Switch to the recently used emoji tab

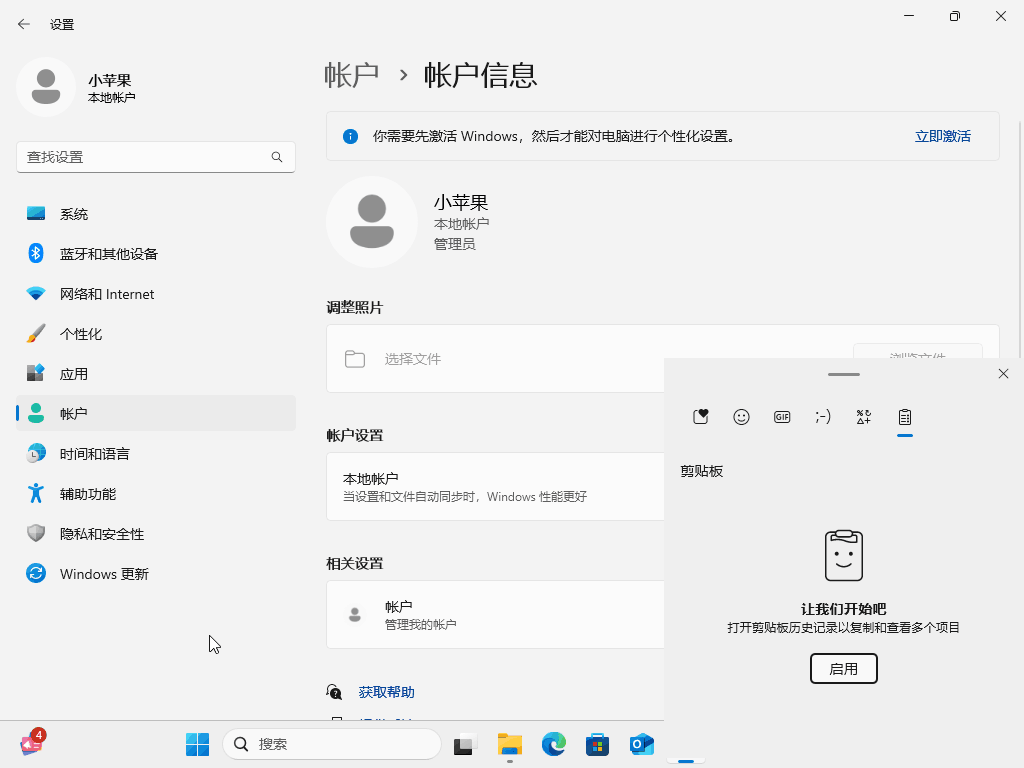pos(700,417)
